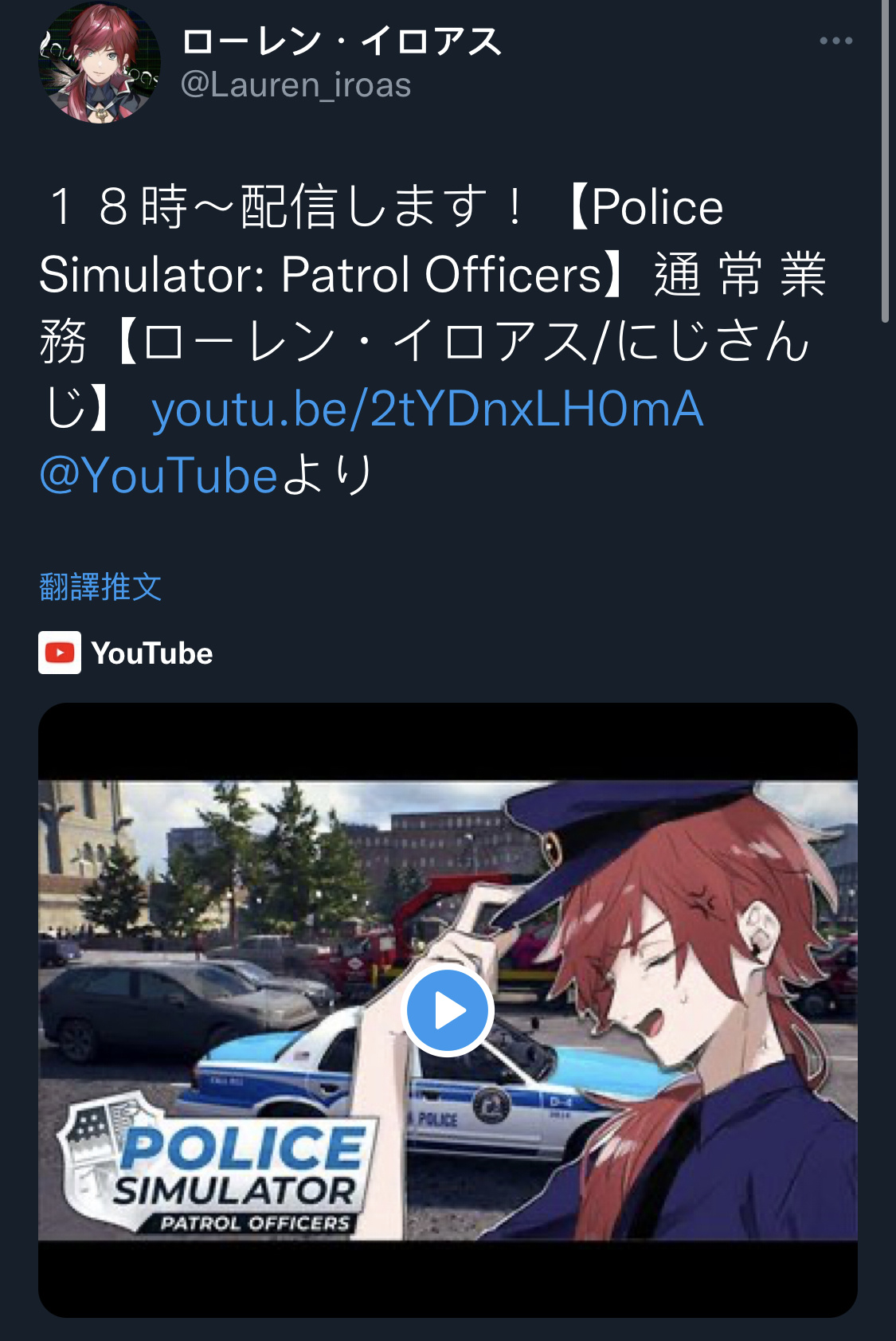Click the YouTube source label
896x1341 pixels.
coord(152,653)
